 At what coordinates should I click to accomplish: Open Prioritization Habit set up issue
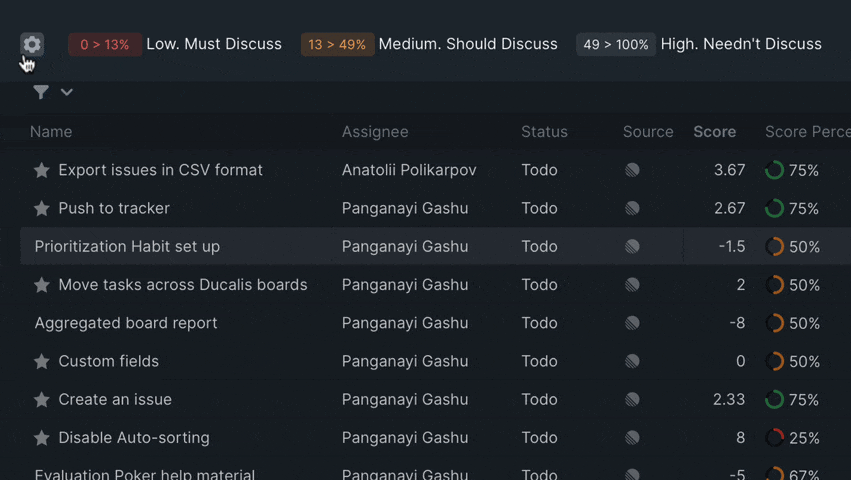127,246
